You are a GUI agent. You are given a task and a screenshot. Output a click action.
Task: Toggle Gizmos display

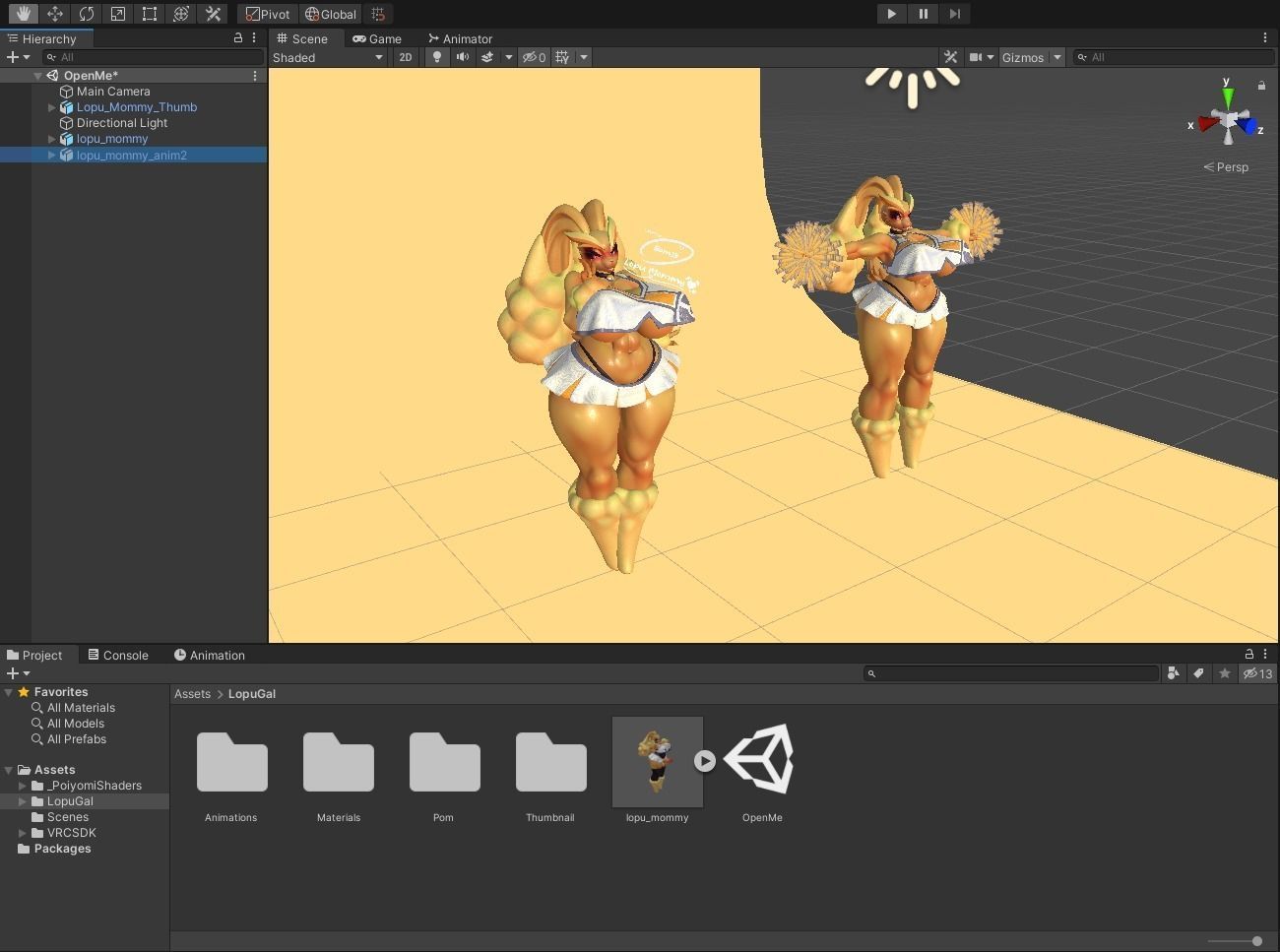pos(1023,57)
